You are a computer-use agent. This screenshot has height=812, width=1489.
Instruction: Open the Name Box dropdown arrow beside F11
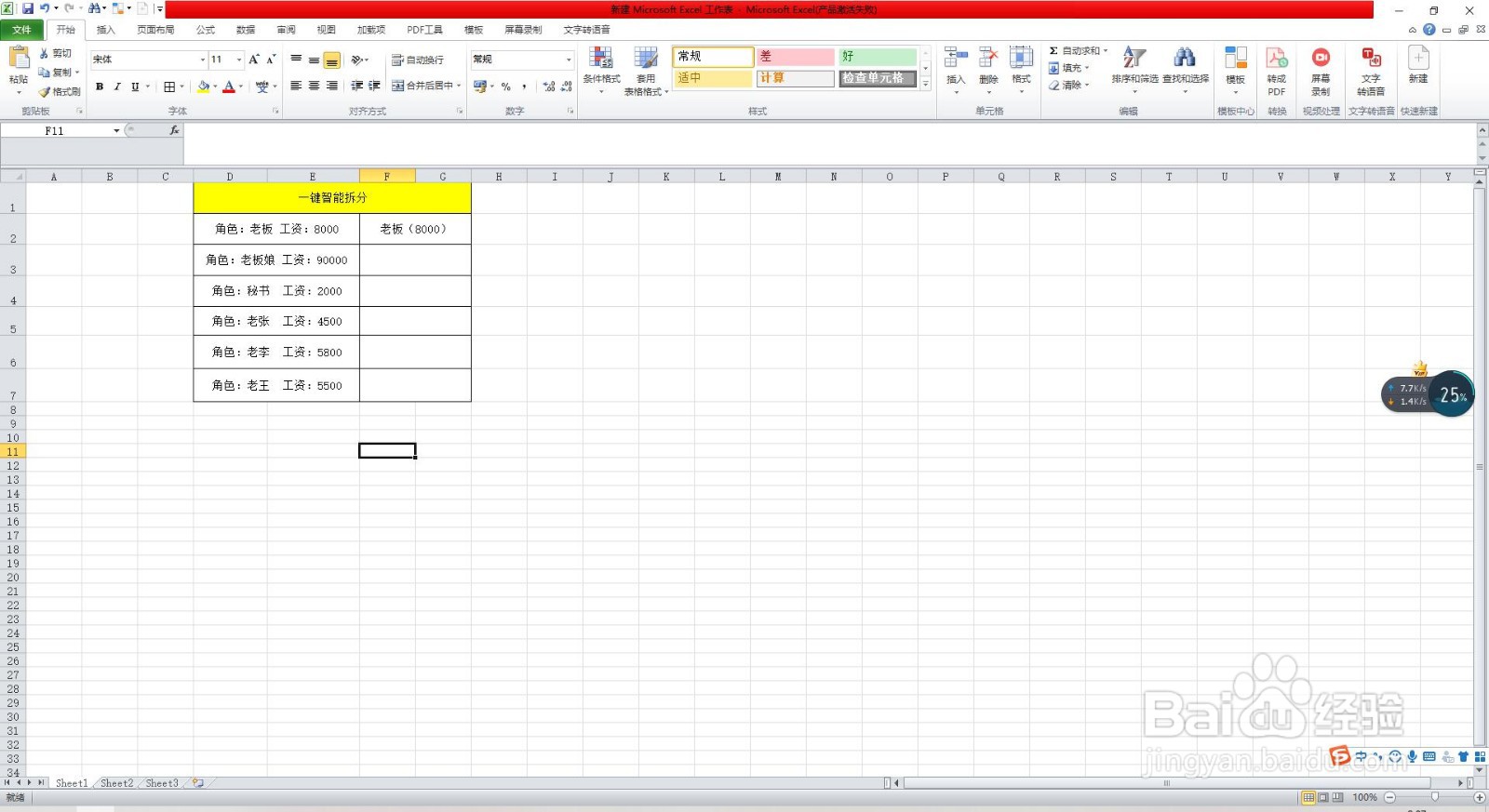click(x=116, y=131)
